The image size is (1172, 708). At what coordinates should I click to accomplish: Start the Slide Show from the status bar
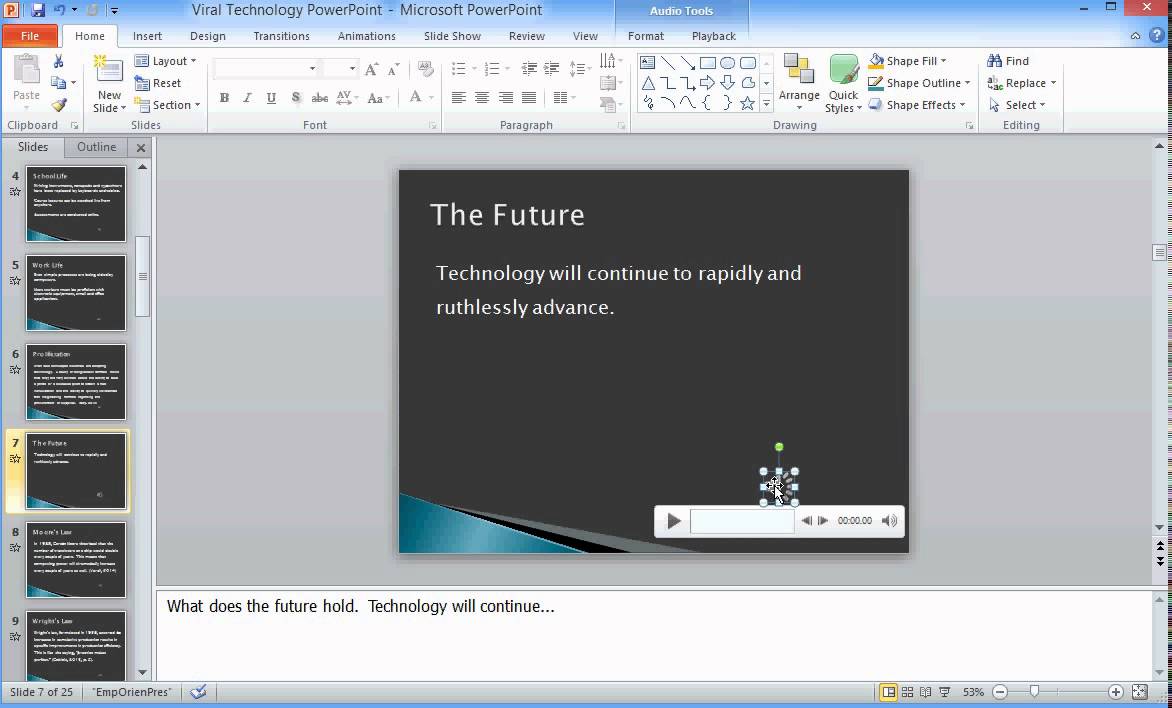point(943,691)
